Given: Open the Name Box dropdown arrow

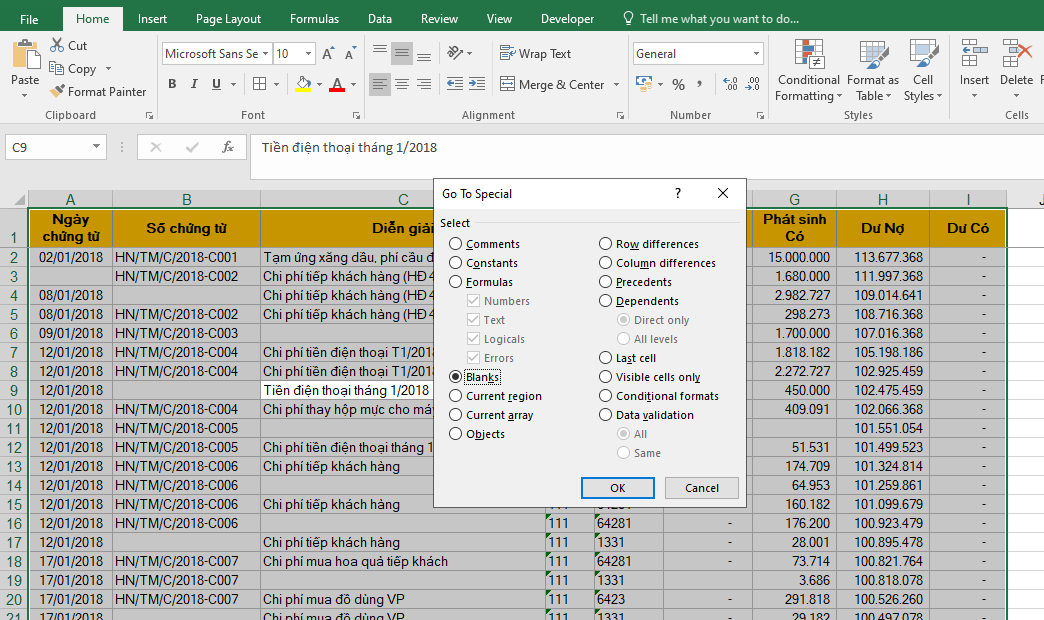Looking at the screenshot, I should point(97,148).
